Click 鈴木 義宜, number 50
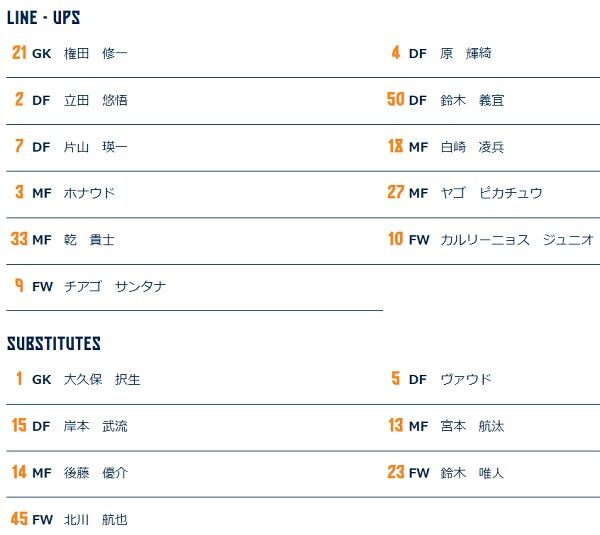 pos(472,100)
